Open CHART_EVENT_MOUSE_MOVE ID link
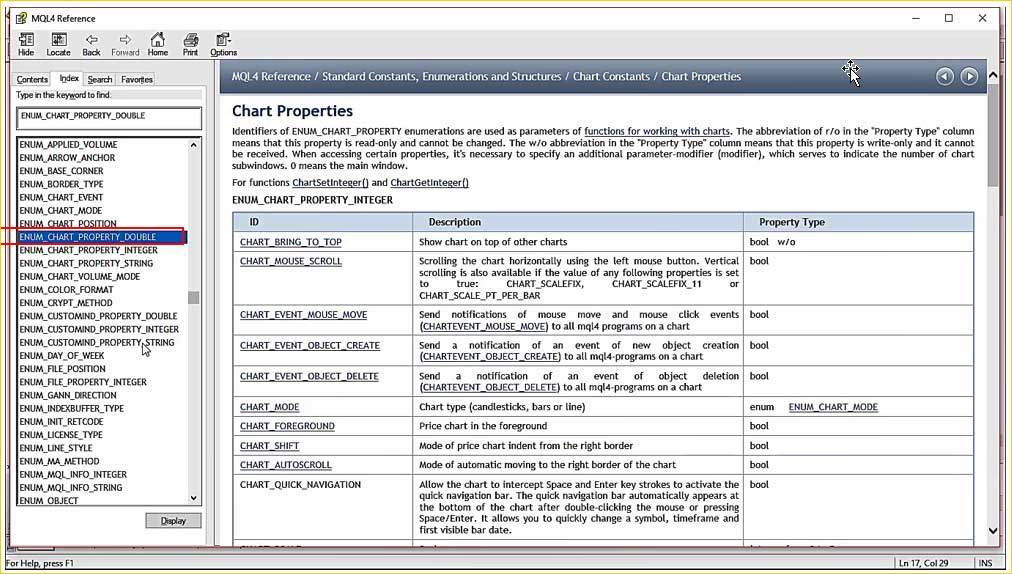1012x574 pixels. tap(303, 315)
